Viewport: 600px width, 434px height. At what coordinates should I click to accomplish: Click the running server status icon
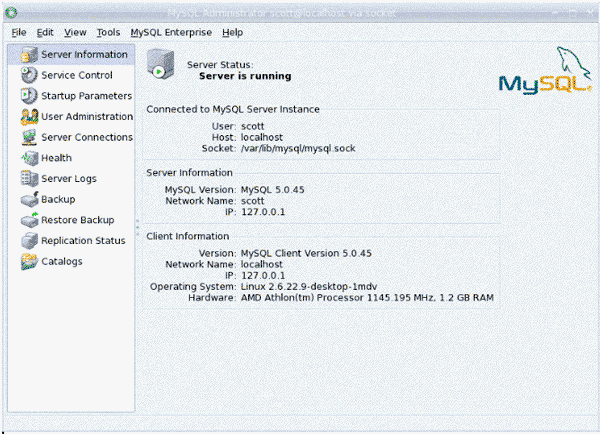[160, 64]
